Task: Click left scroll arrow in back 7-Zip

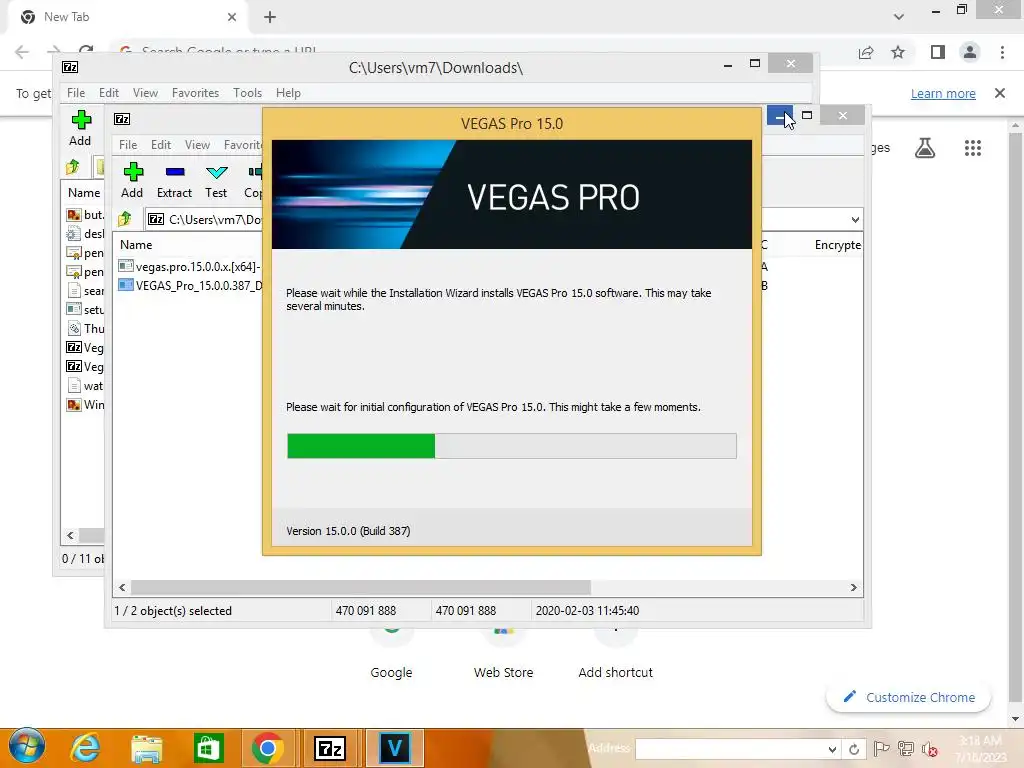Action: pos(71,536)
